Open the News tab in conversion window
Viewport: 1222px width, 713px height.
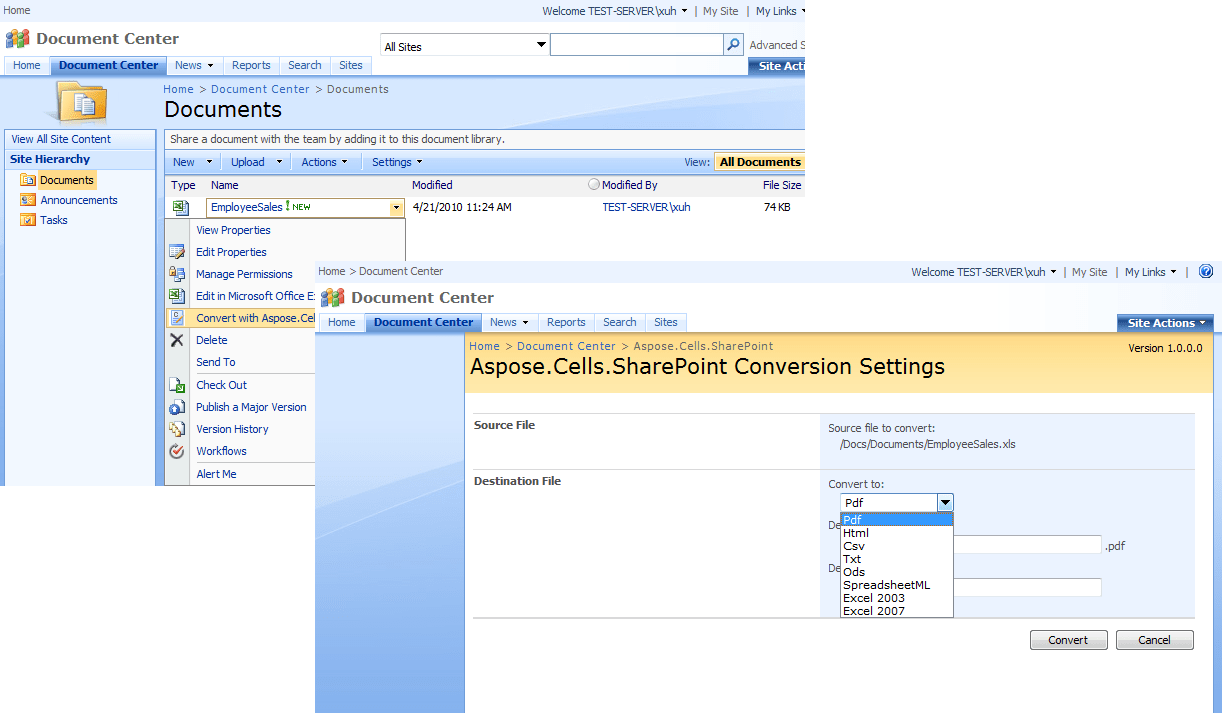(x=510, y=322)
